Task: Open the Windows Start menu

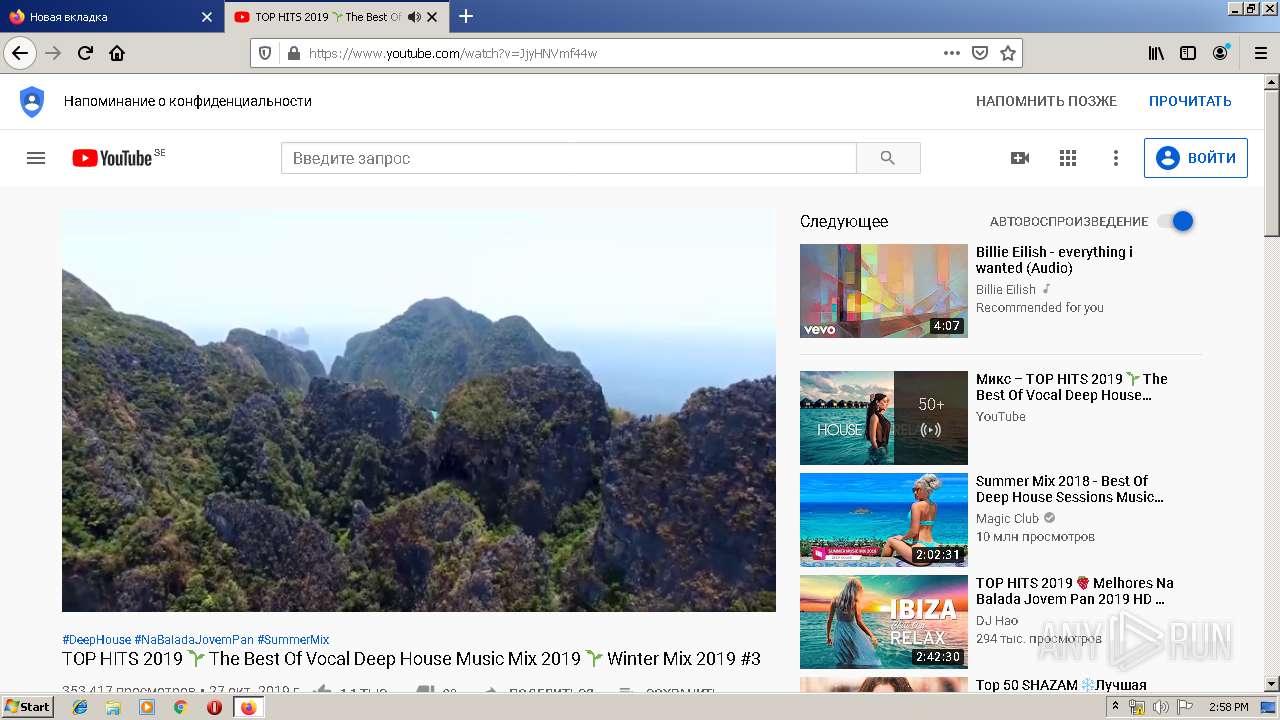Action: 28,707
